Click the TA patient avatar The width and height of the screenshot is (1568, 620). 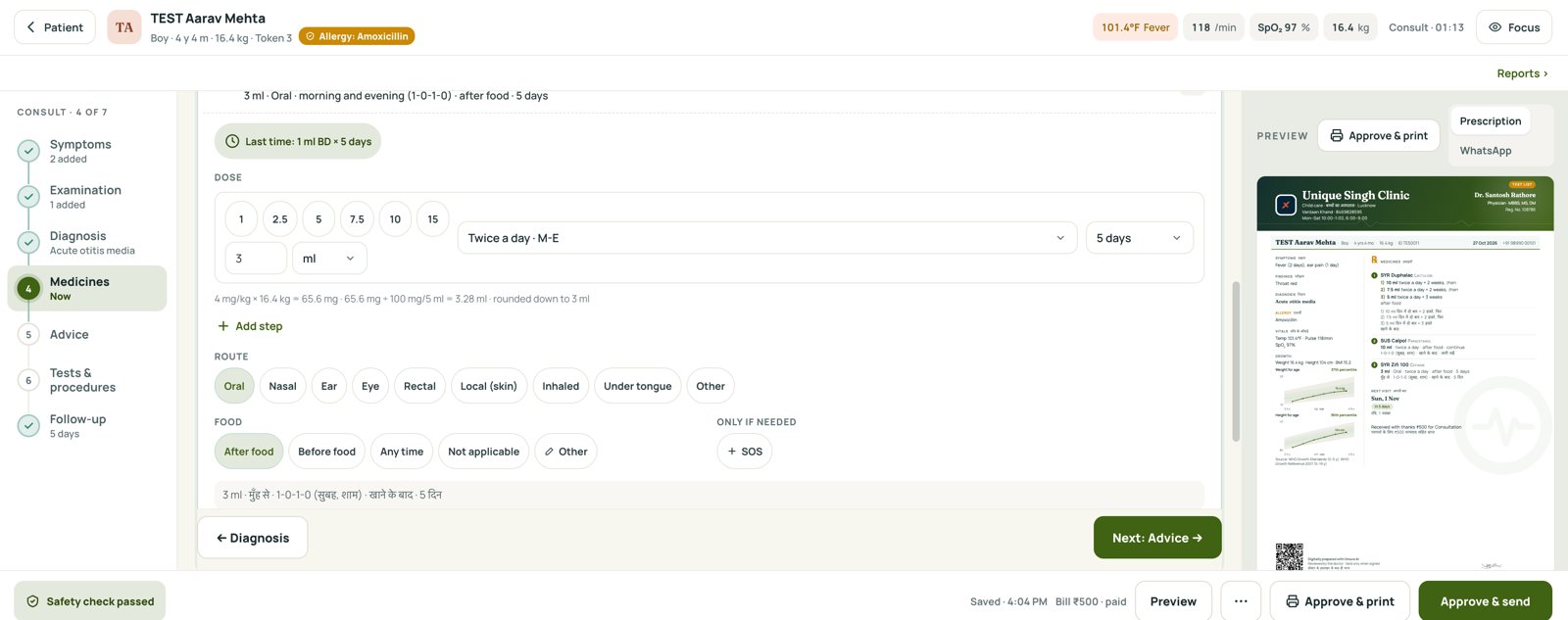click(124, 27)
